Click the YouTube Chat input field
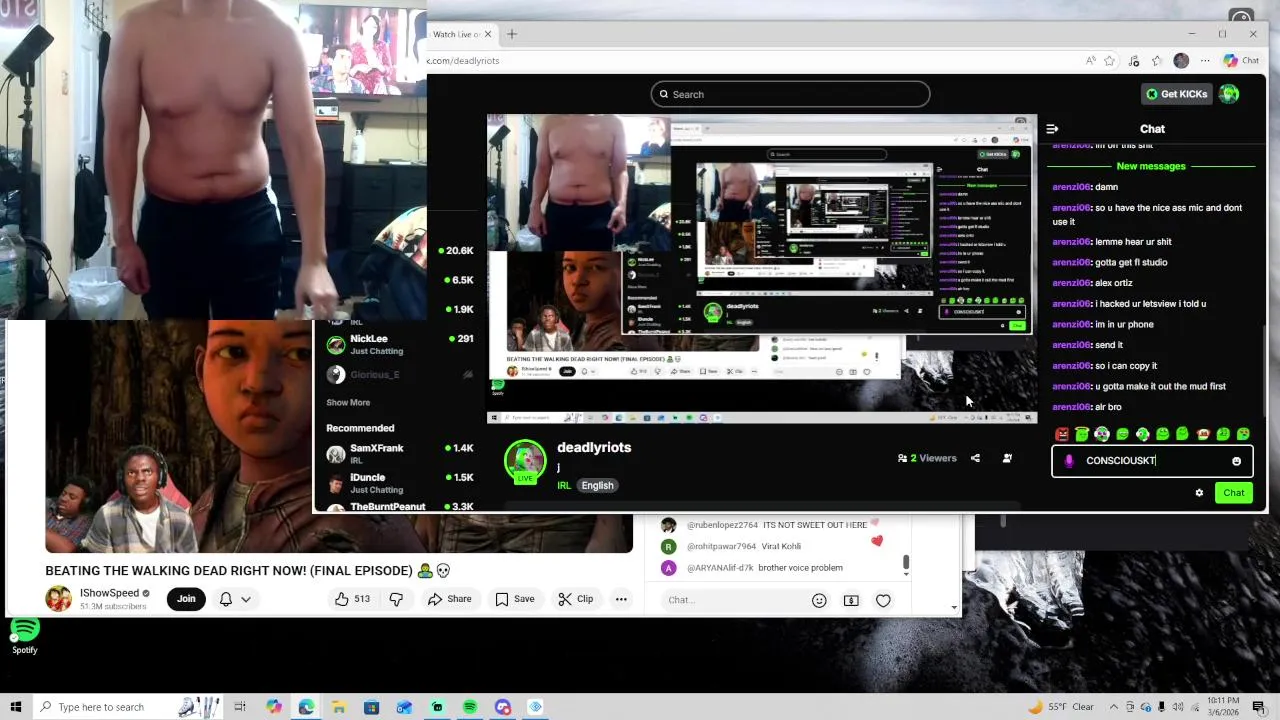The width and height of the screenshot is (1280, 720). (x=735, y=600)
